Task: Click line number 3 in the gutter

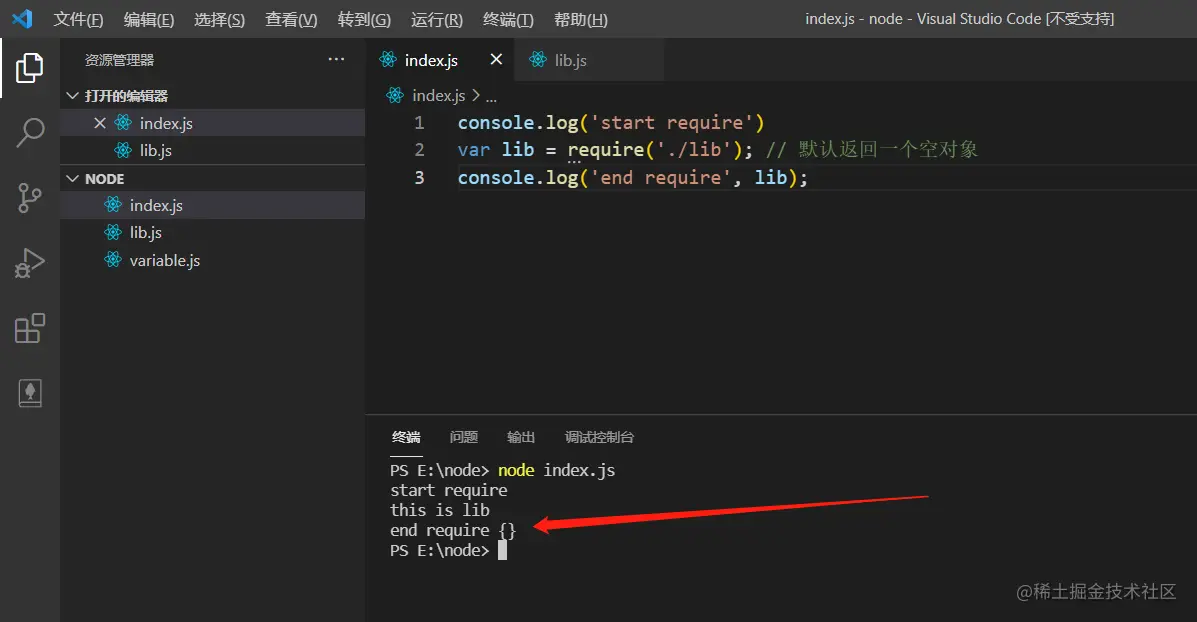Action: pos(419,177)
